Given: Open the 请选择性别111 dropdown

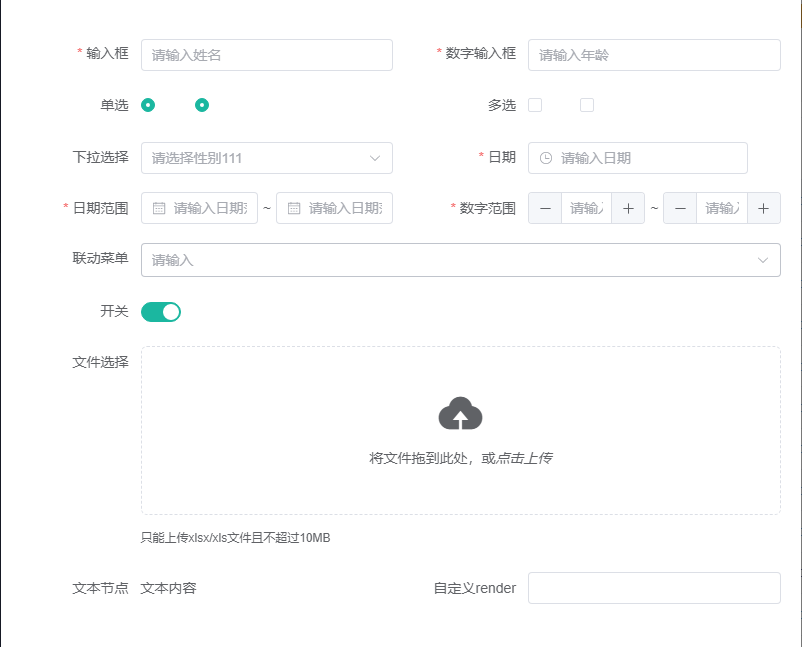Looking at the screenshot, I should (x=267, y=158).
